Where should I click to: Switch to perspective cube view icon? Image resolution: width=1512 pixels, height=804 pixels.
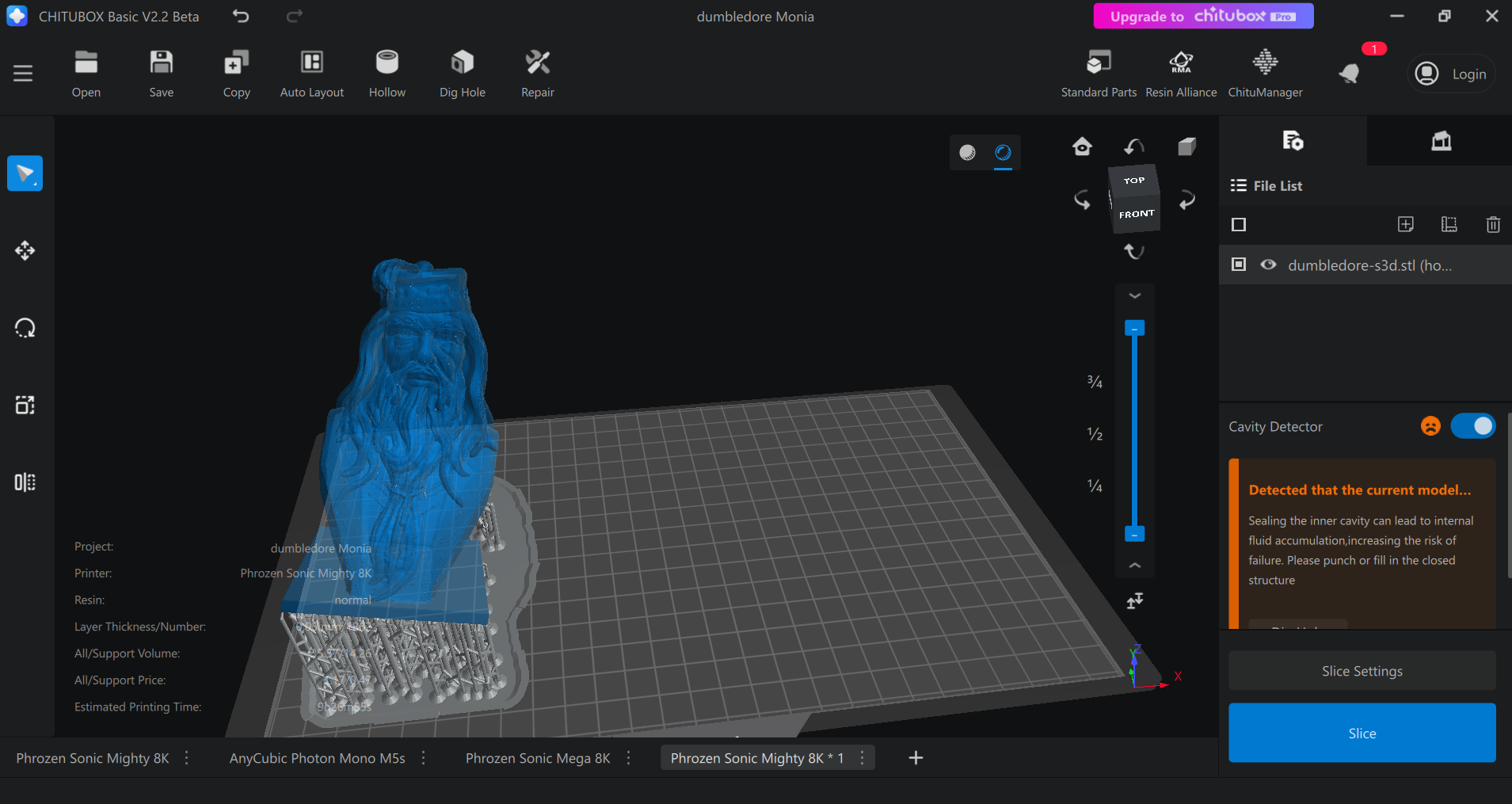[1186, 147]
